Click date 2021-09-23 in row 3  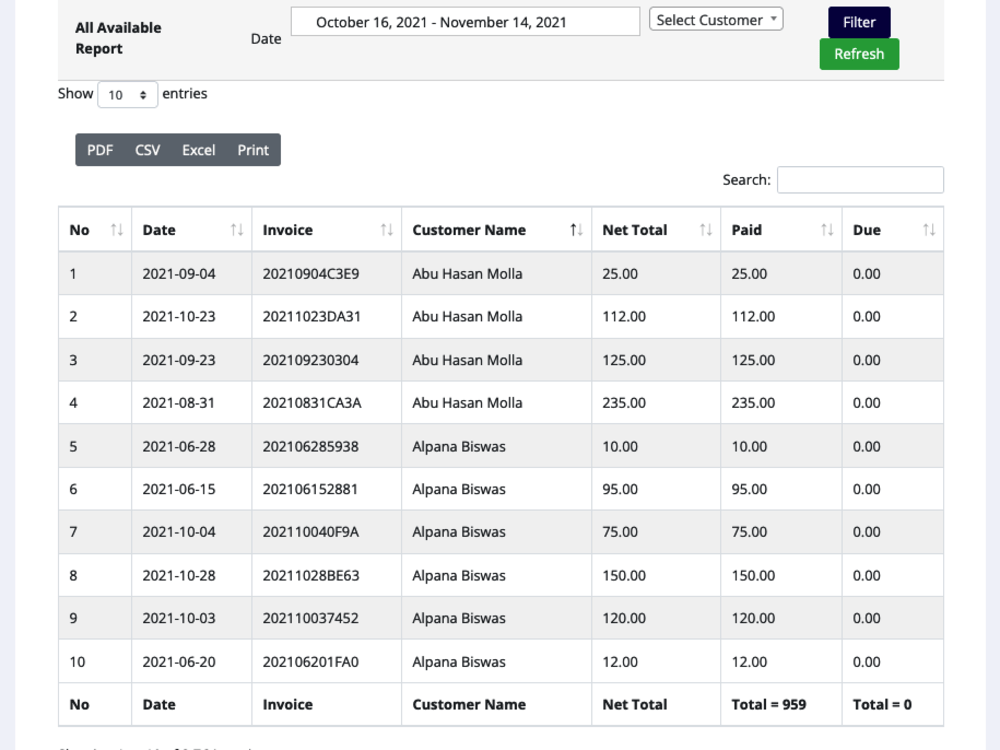click(x=179, y=360)
